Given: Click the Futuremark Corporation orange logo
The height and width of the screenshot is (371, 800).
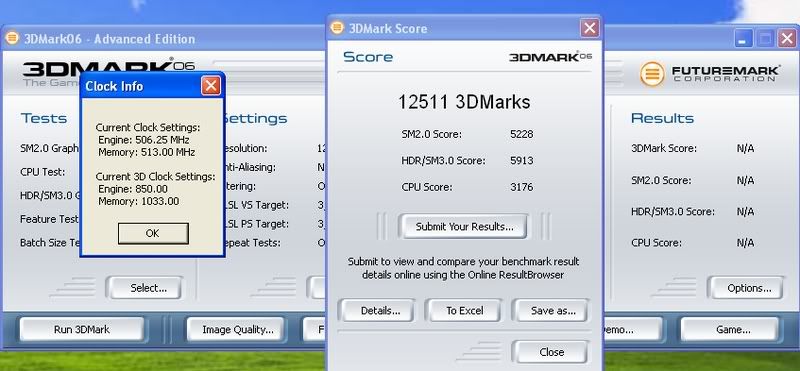Looking at the screenshot, I should pyautogui.click(x=652, y=74).
